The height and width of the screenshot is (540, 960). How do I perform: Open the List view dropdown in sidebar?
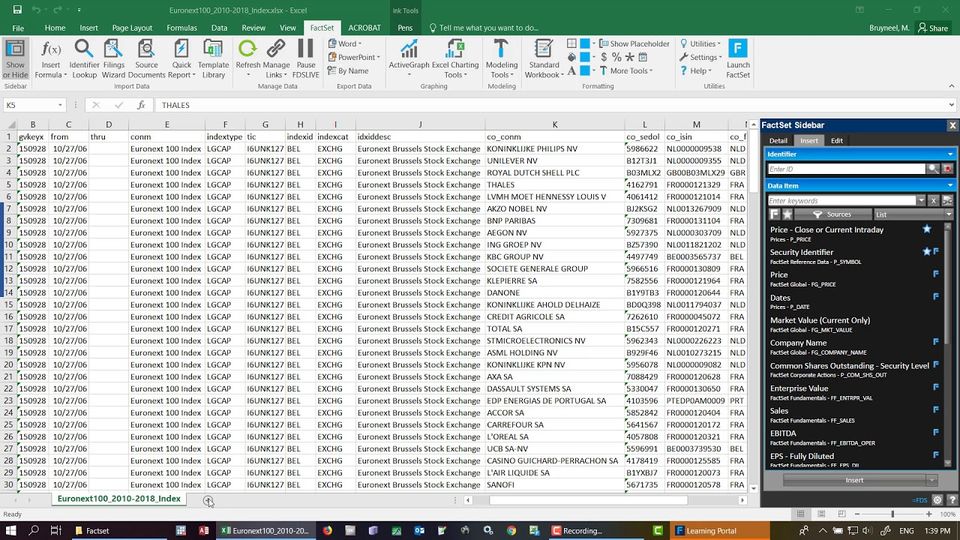pos(913,214)
